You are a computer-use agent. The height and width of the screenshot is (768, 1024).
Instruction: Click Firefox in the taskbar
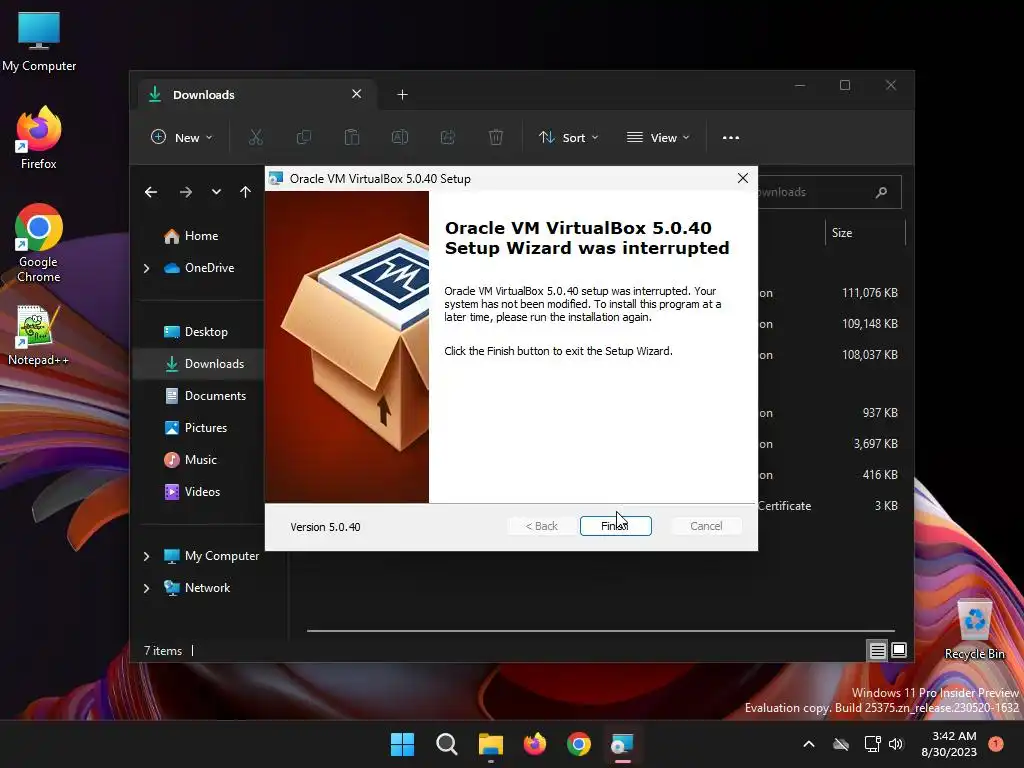pos(535,744)
